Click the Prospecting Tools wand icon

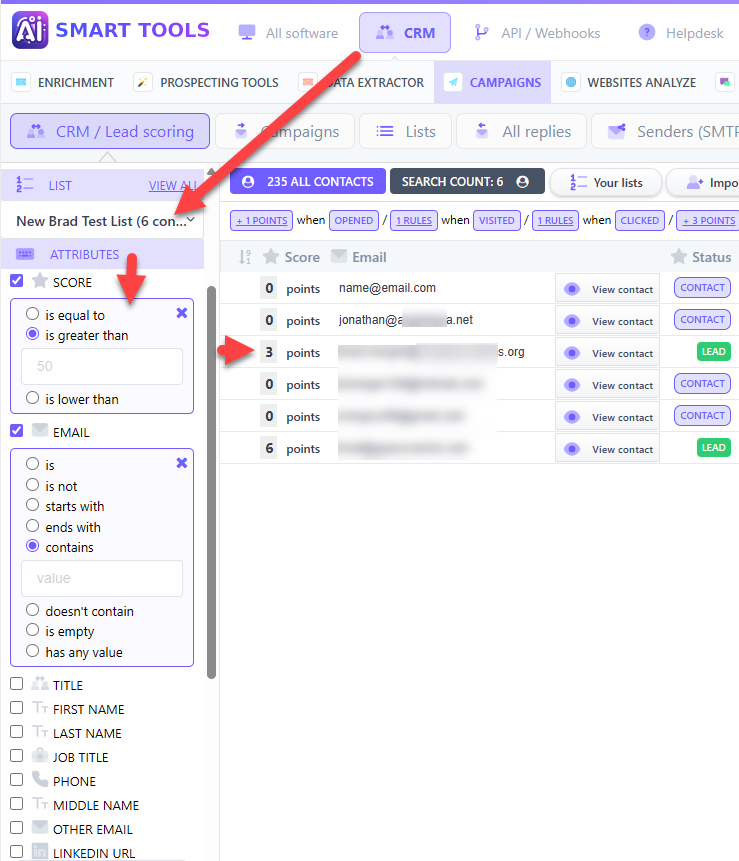pyautogui.click(x=143, y=82)
